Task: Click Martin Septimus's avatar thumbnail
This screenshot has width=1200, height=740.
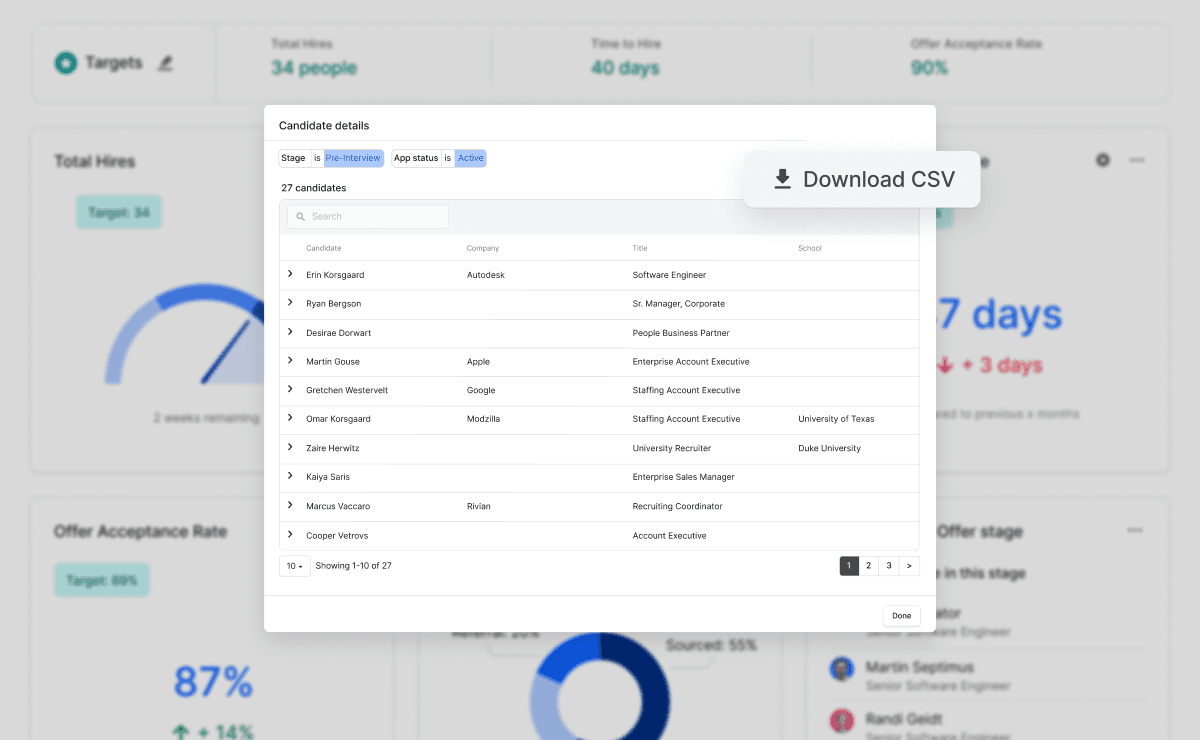Action: 842,669
